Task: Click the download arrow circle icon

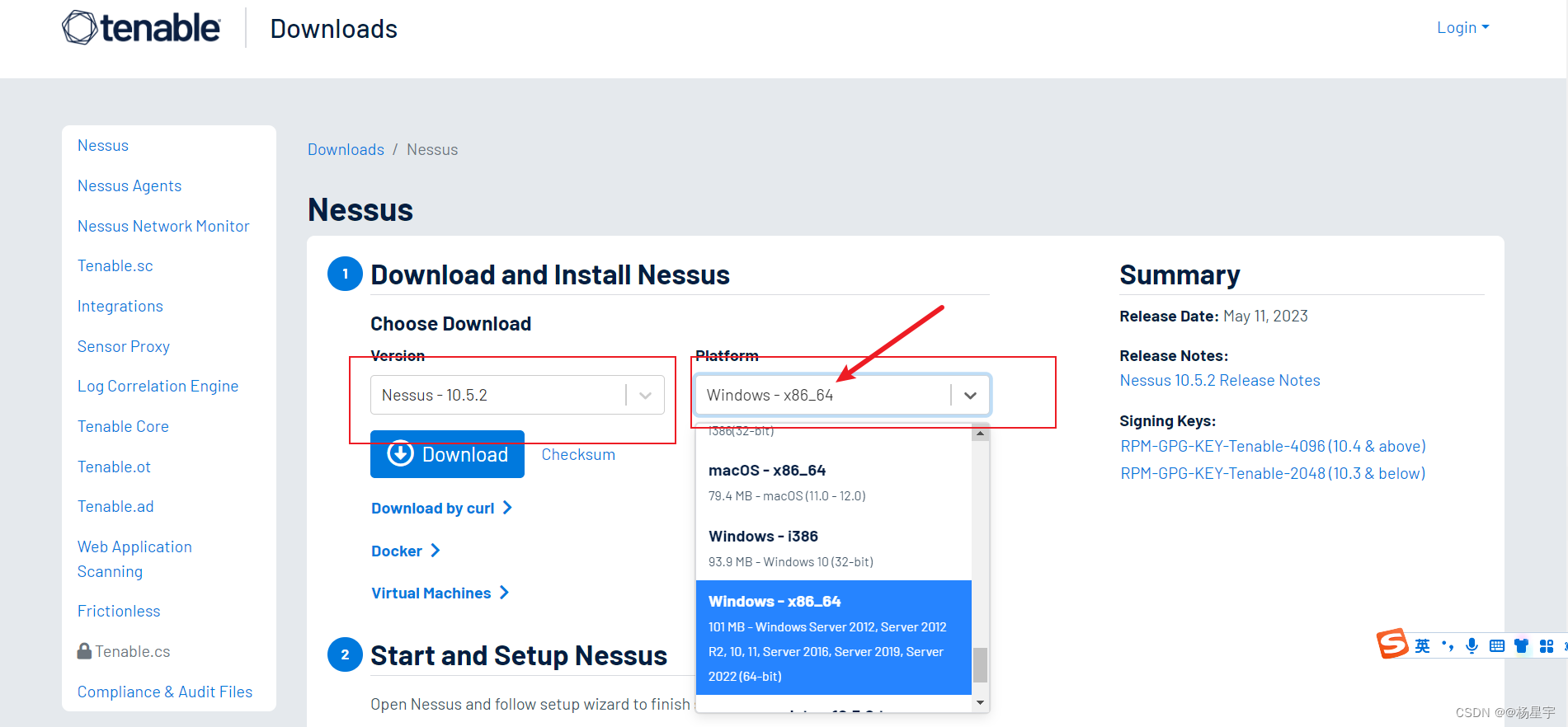Action: point(400,453)
